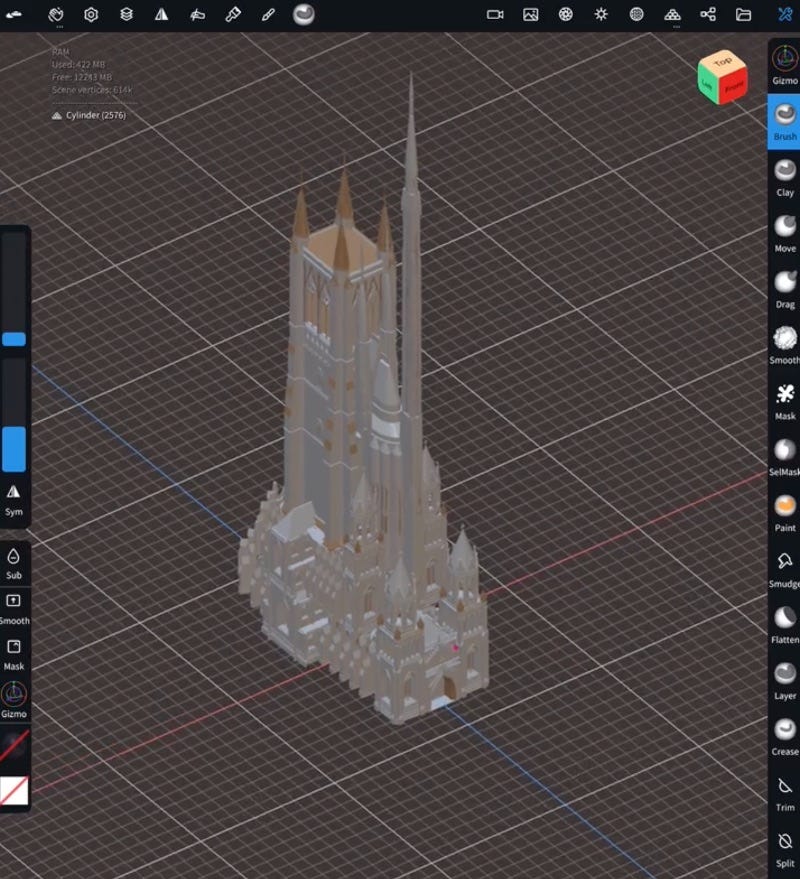
Task: Snap view to Left on the view cube
Action: point(708,84)
